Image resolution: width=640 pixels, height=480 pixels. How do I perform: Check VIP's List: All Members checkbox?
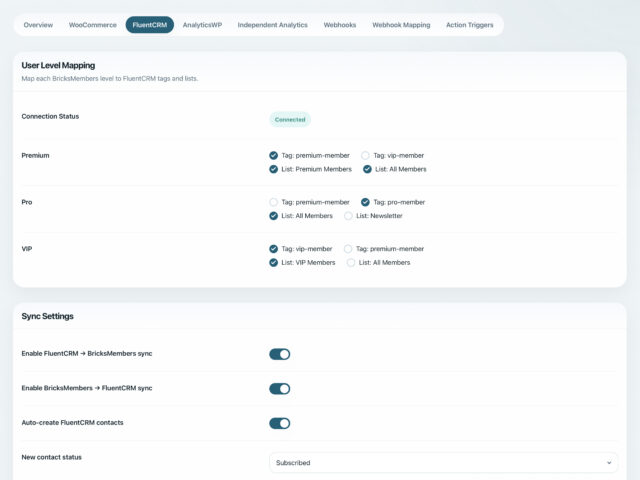[351, 262]
